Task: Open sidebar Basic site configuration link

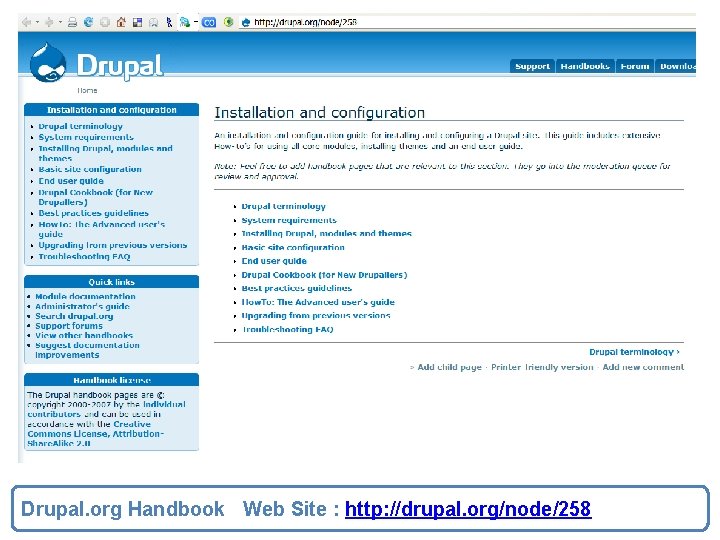Action: pos(90,169)
